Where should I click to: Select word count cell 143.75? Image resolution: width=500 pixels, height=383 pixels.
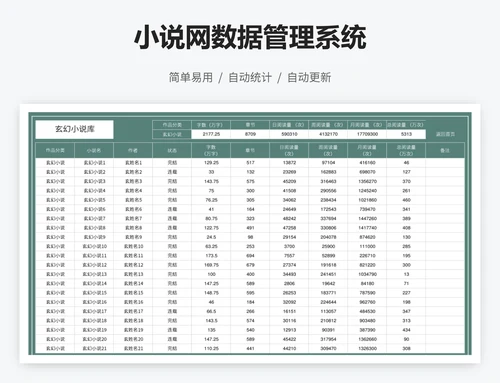(211, 181)
